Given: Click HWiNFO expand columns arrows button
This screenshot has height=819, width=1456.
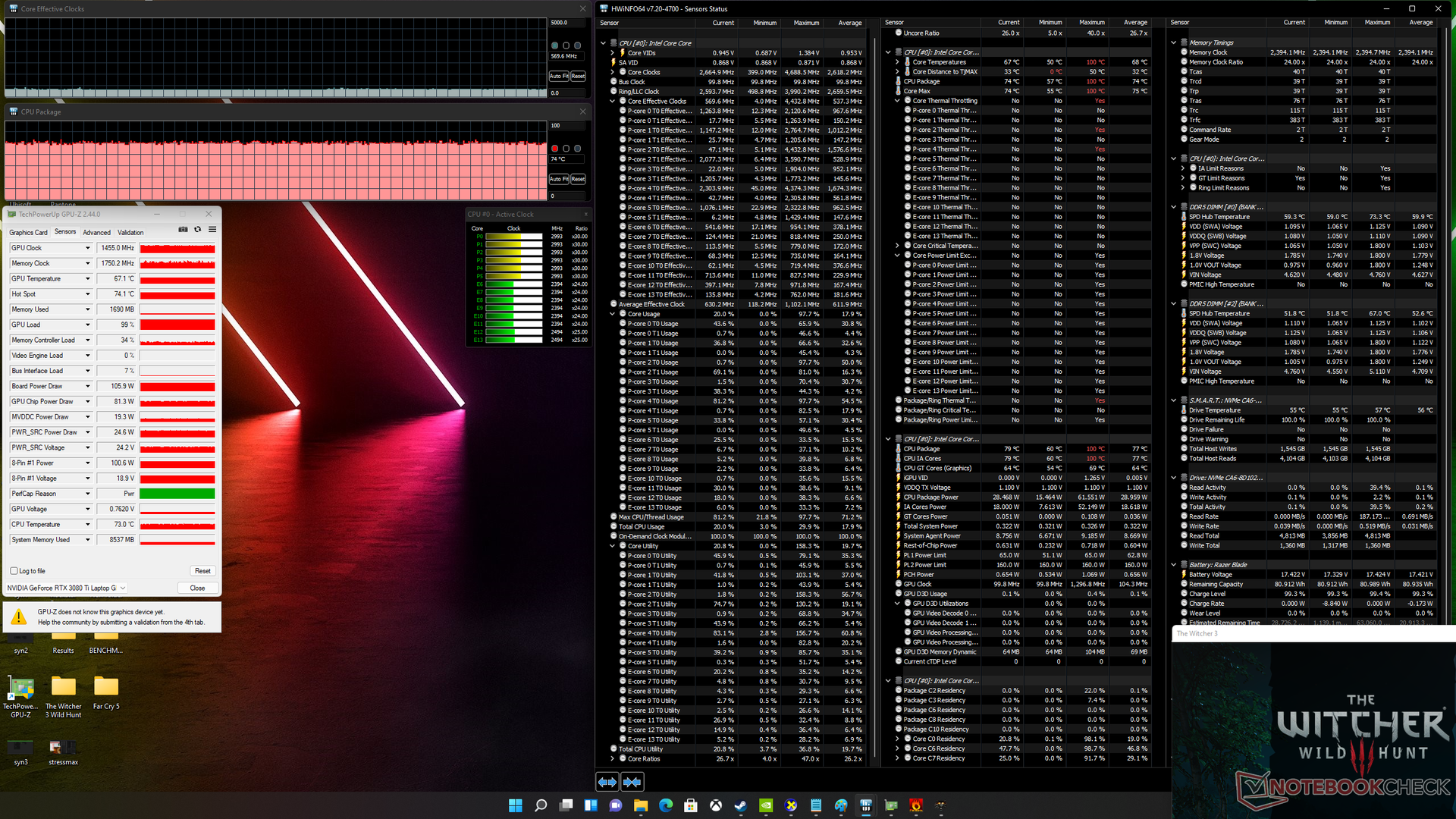Looking at the screenshot, I should pyautogui.click(x=607, y=782).
